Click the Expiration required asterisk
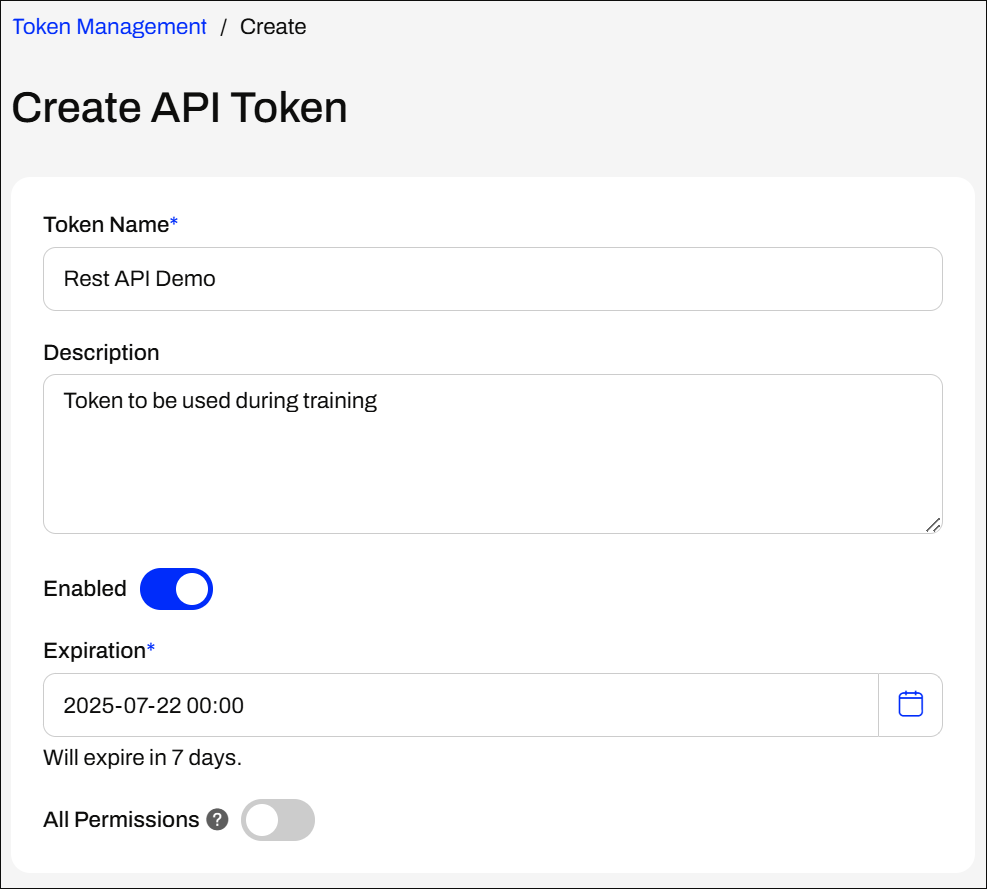This screenshot has width=987, height=889. point(150,648)
